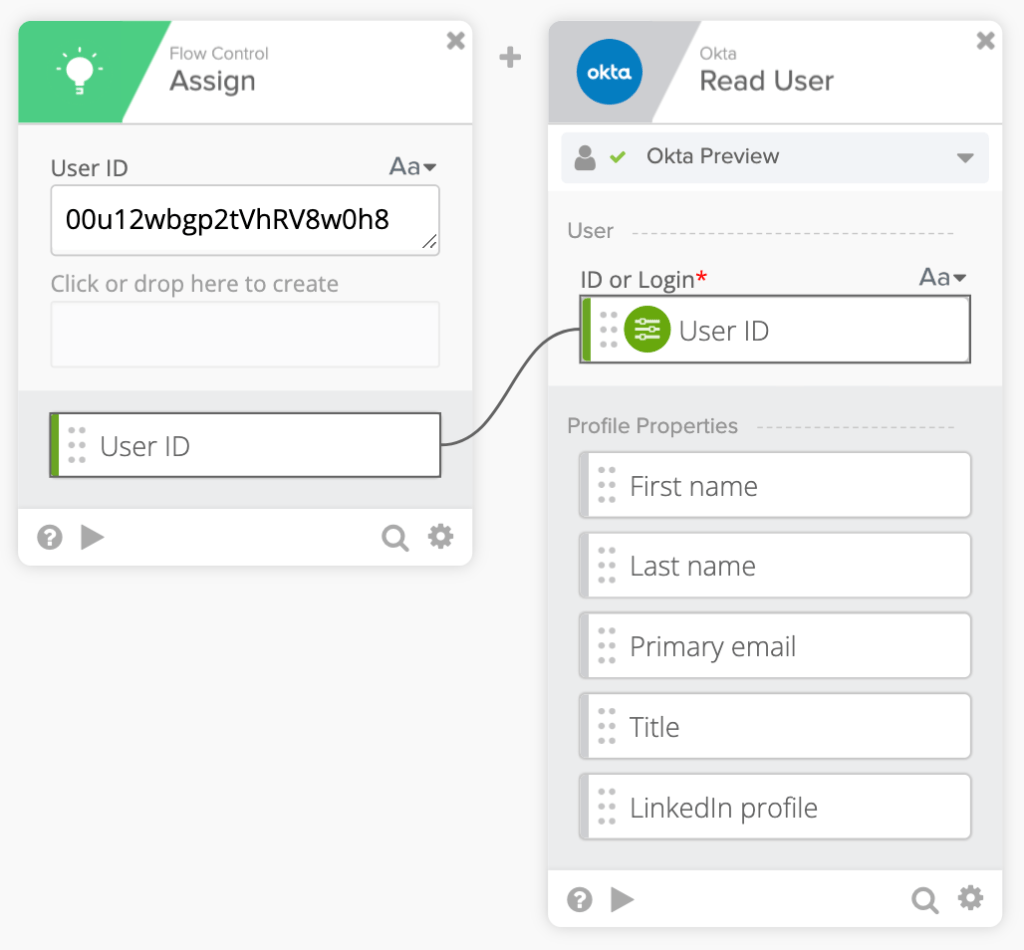This screenshot has width=1024, height=950.
Task: Open help for the Read User card
Action: pos(579,899)
